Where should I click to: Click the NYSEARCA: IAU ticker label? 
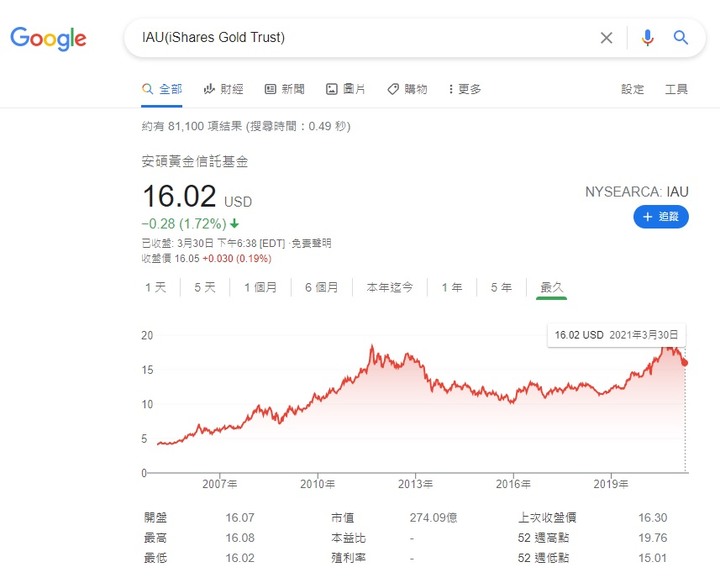(x=636, y=191)
